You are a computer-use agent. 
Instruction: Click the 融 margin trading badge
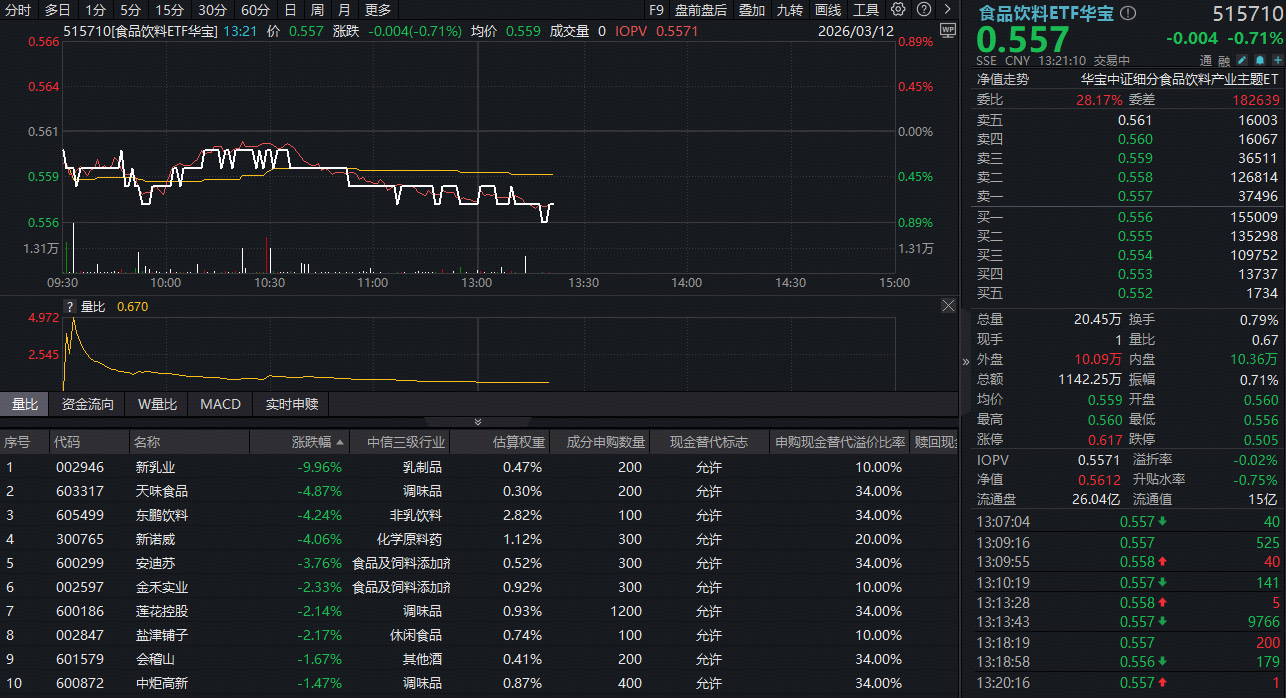[x=1224, y=61]
